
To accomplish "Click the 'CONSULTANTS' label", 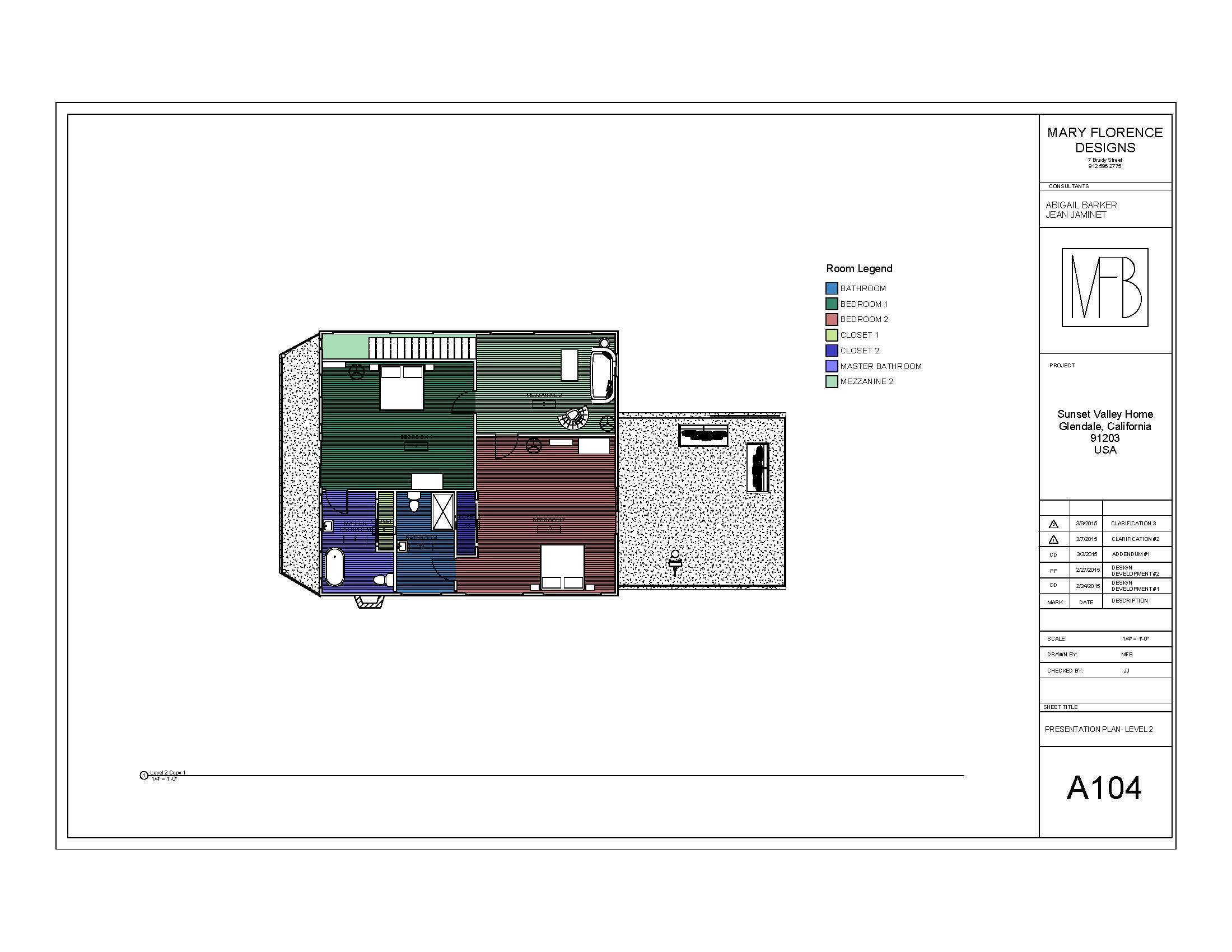I will tap(1069, 186).
